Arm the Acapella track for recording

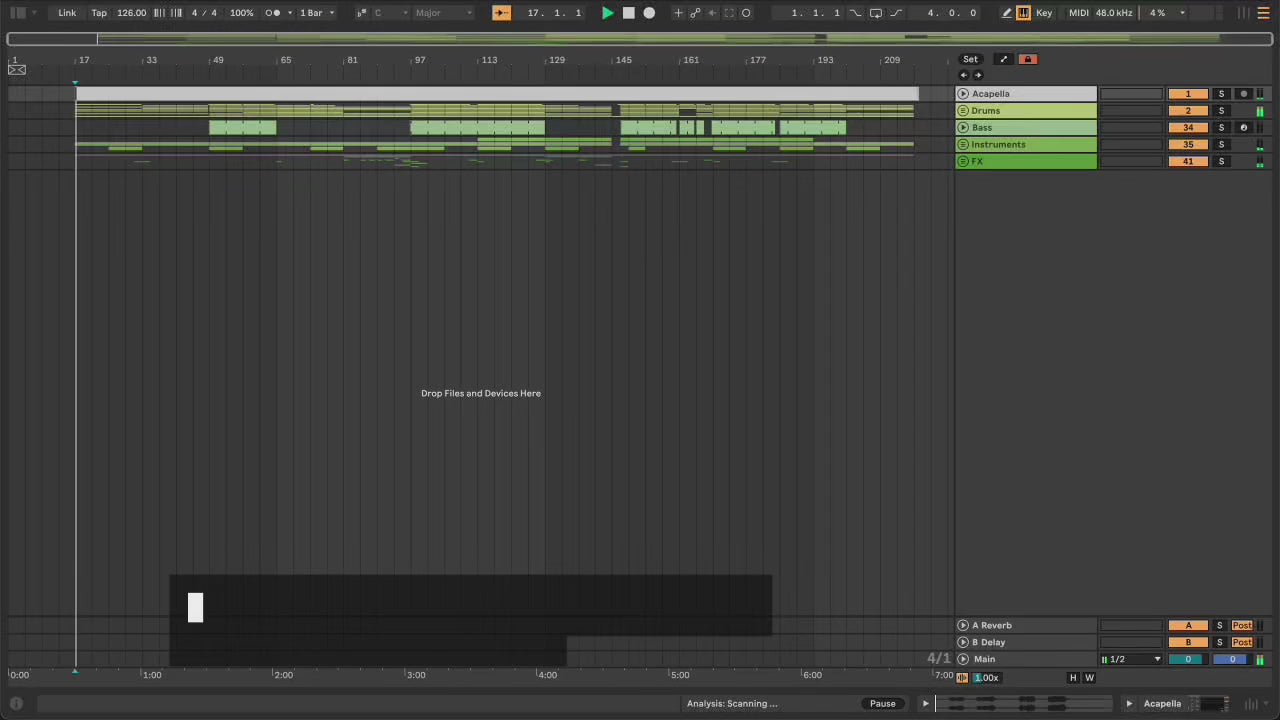pyautogui.click(x=1243, y=94)
